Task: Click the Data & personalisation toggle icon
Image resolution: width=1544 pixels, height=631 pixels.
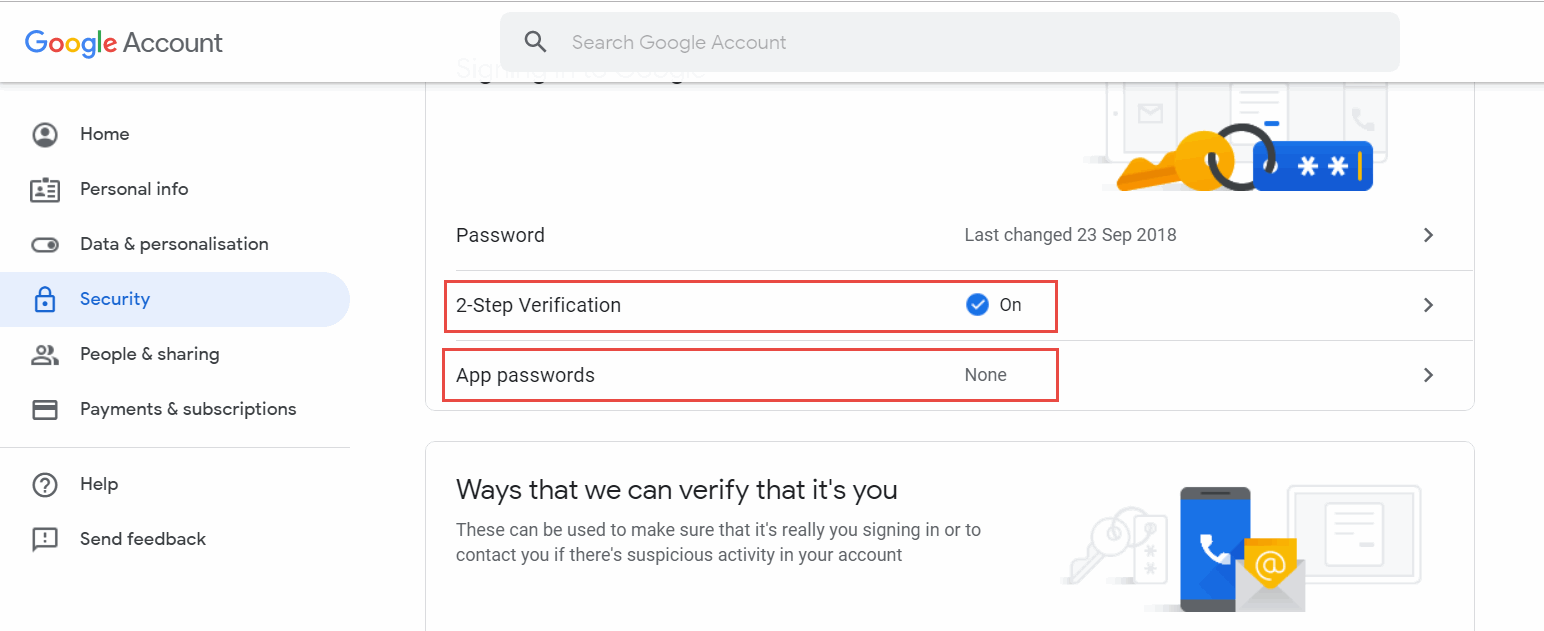Action: click(x=45, y=245)
